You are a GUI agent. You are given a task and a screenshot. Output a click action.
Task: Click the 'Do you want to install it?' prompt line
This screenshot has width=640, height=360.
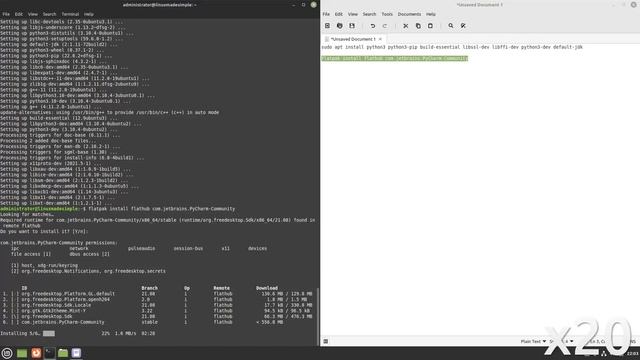coord(44,231)
